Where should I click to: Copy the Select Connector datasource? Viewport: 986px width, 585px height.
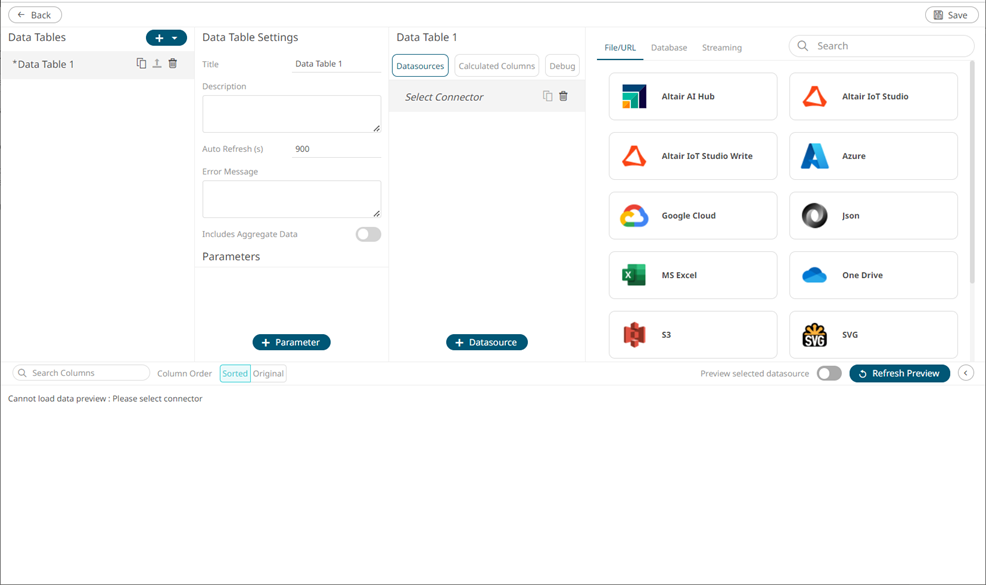pos(547,97)
